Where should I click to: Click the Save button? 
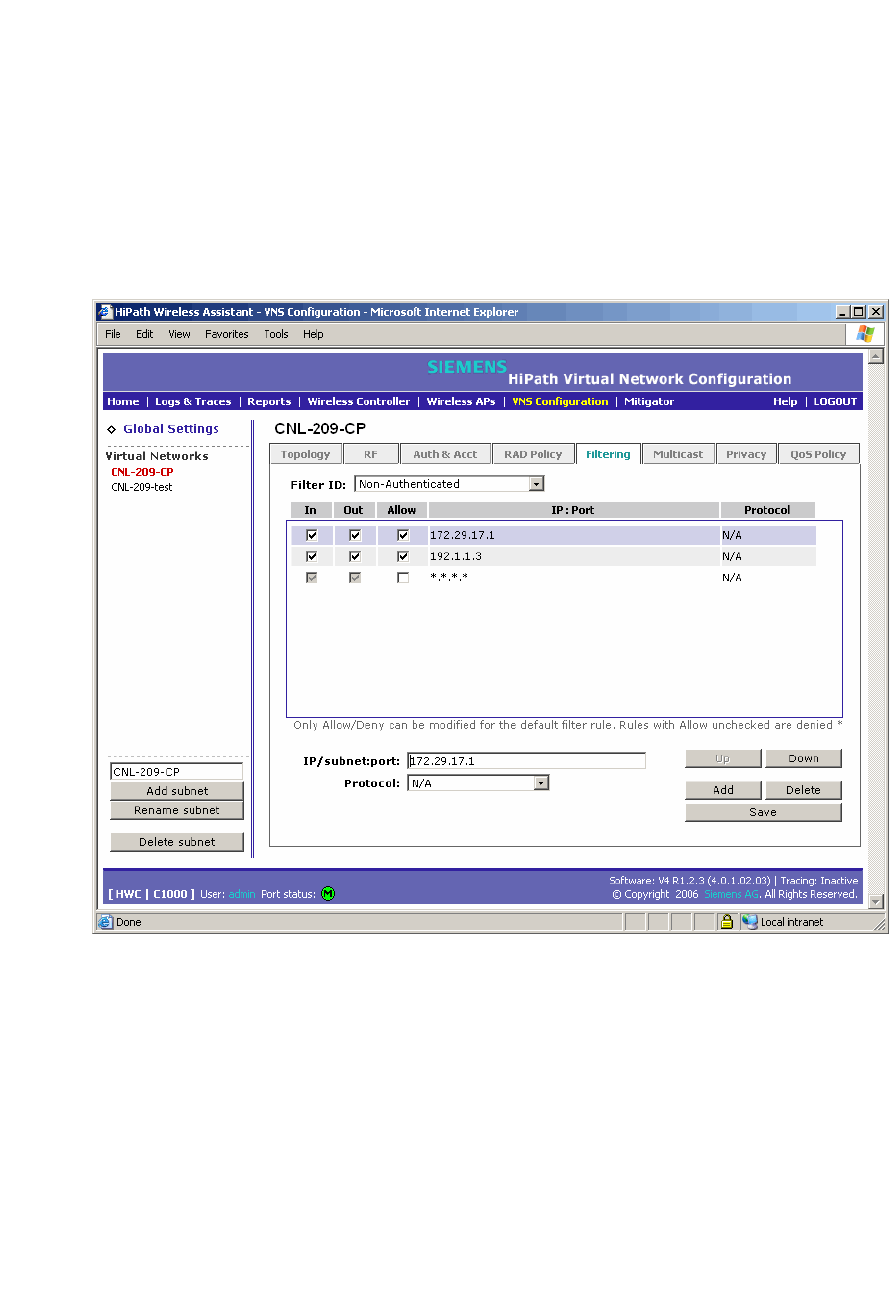pyautogui.click(x=763, y=812)
